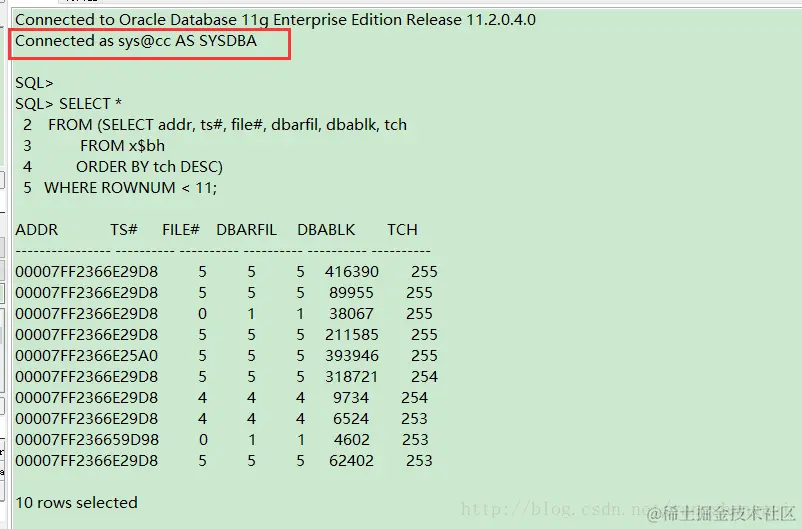Image resolution: width=802 pixels, height=529 pixels.
Task: Click DBABLK value 393946
Action: point(352,356)
